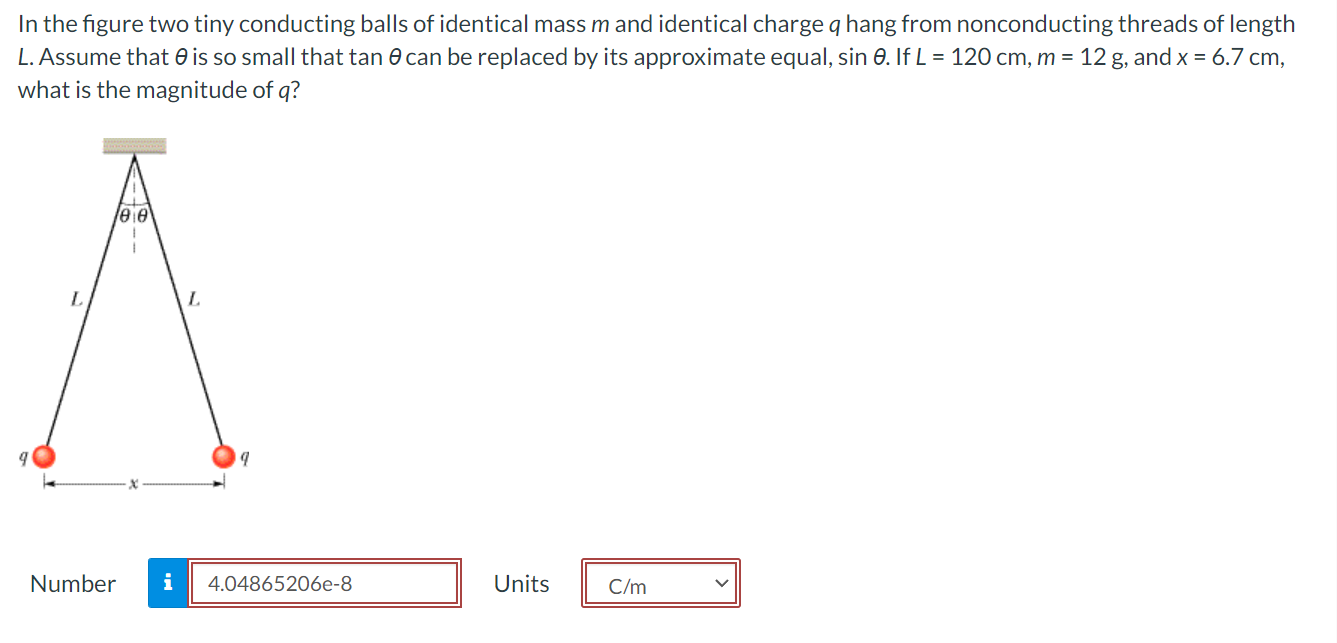Click the left red charged ball
This screenshot has width=1337, height=643.
[x=42, y=459]
